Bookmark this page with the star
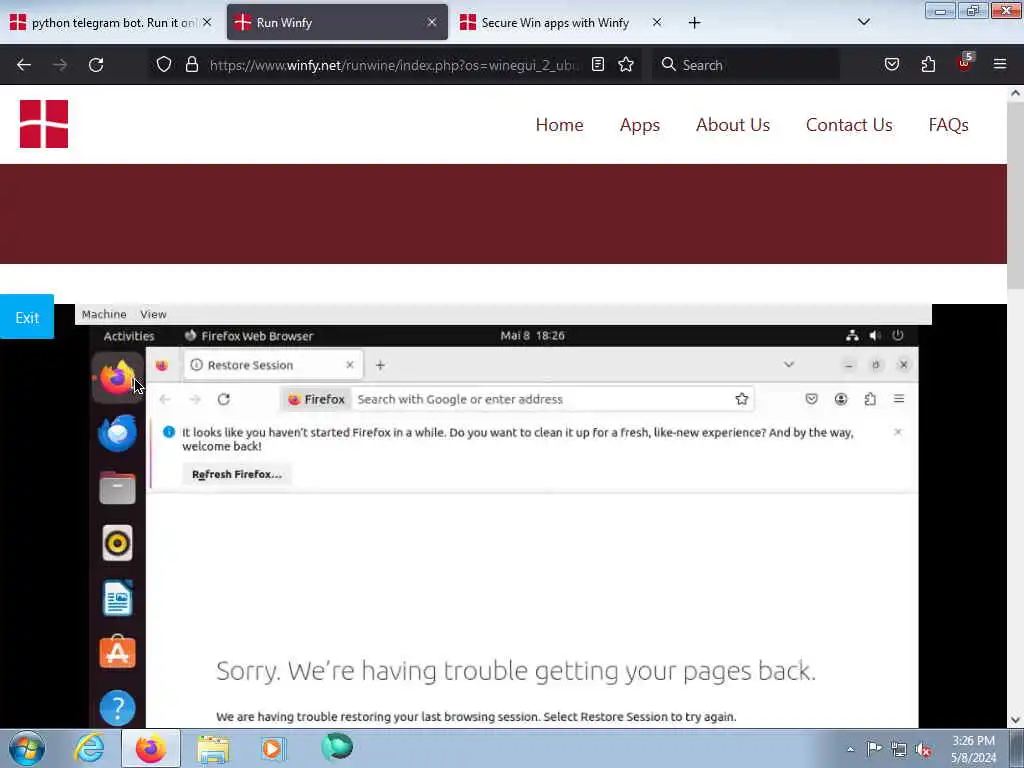The width and height of the screenshot is (1024, 768). pos(626,65)
